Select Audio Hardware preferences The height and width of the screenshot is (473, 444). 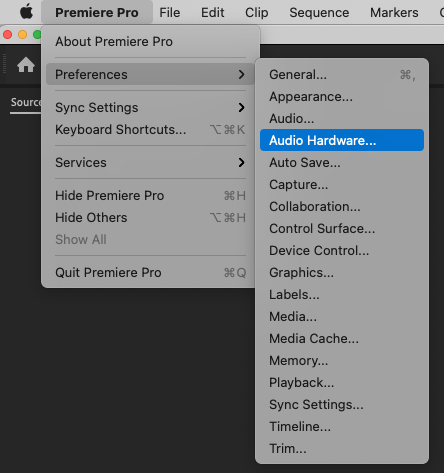(342, 140)
